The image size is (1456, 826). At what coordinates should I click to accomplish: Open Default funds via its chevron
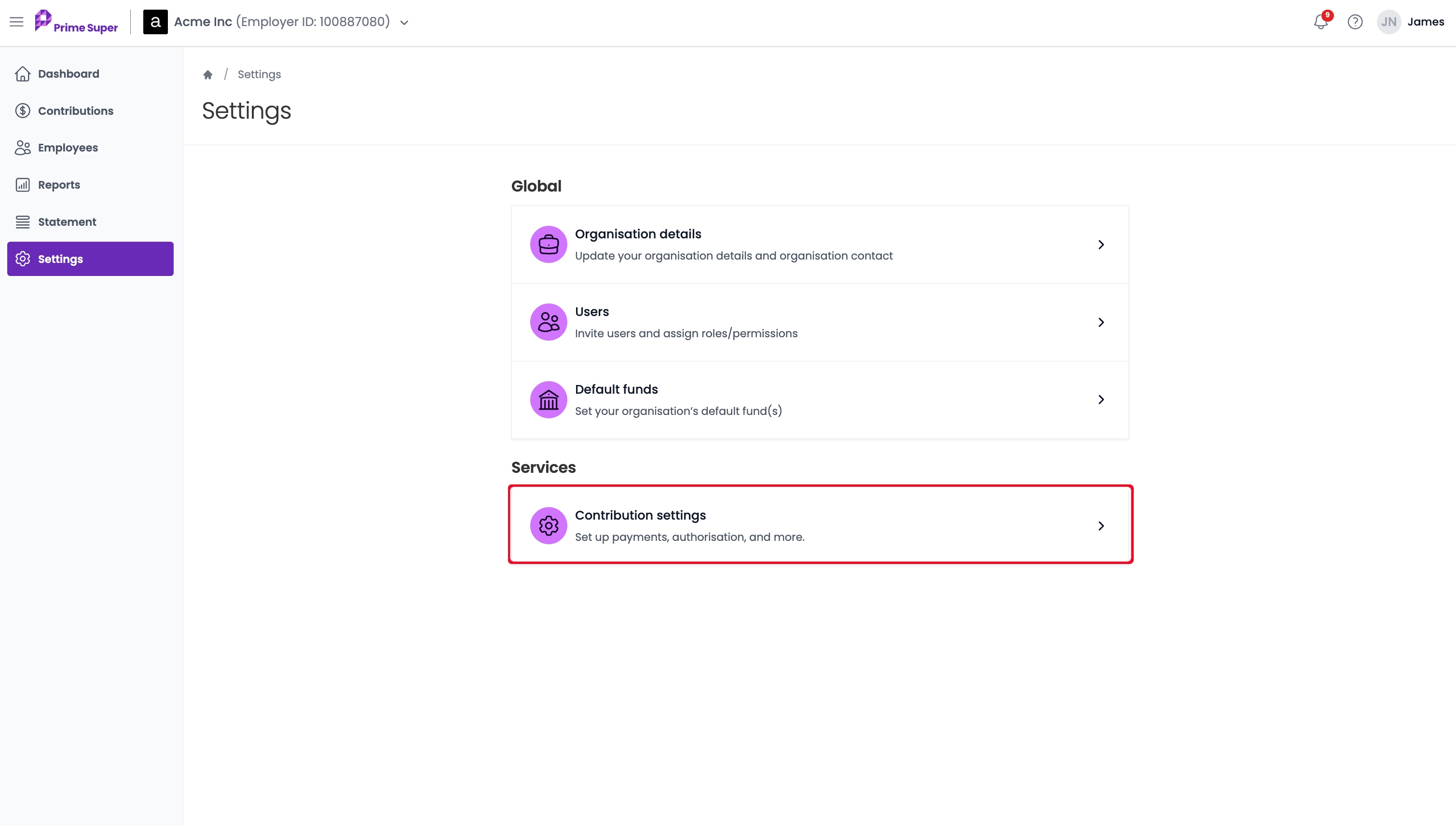tap(1101, 399)
